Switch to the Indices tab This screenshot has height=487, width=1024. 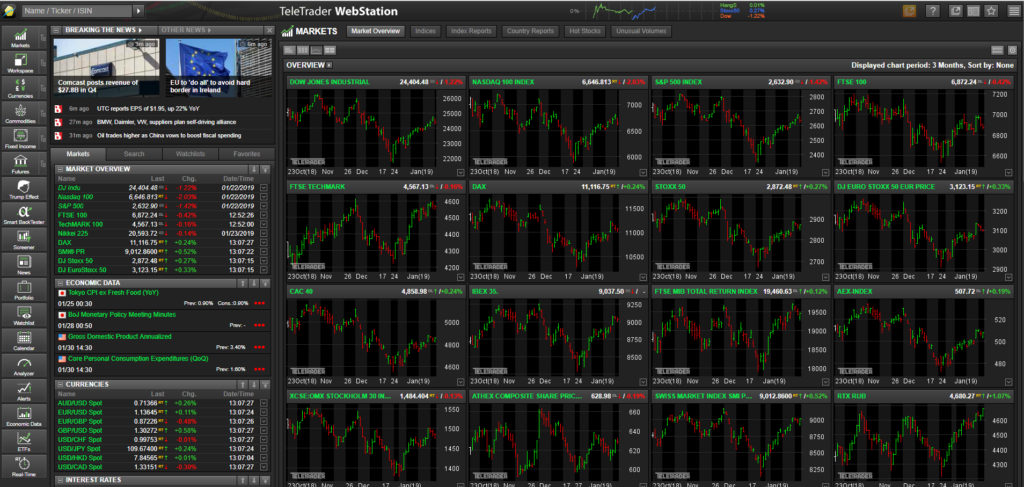point(426,31)
